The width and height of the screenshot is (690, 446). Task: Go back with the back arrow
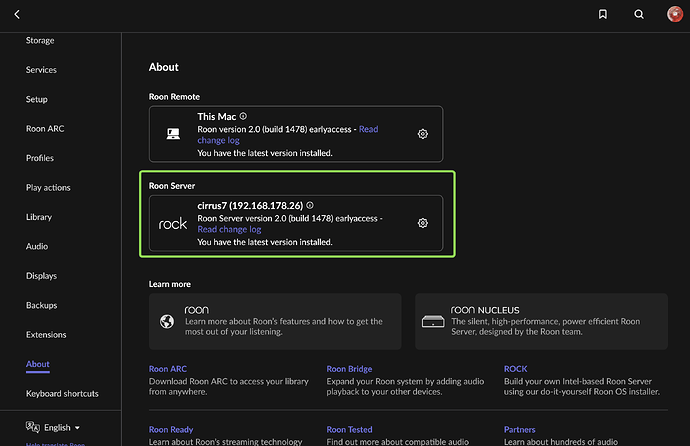tap(17, 15)
